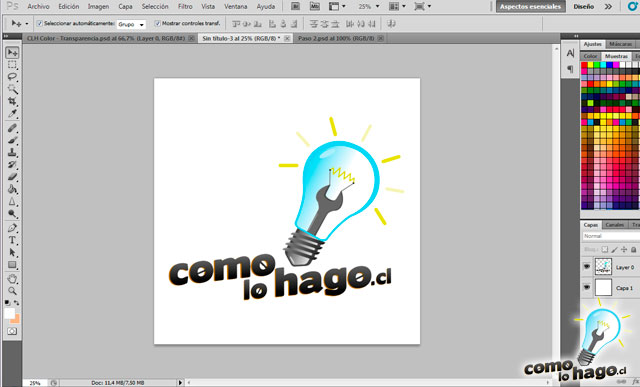This screenshot has height=387, width=640.
Task: Click the background color swatch
Action: pyautogui.click(x=16, y=320)
